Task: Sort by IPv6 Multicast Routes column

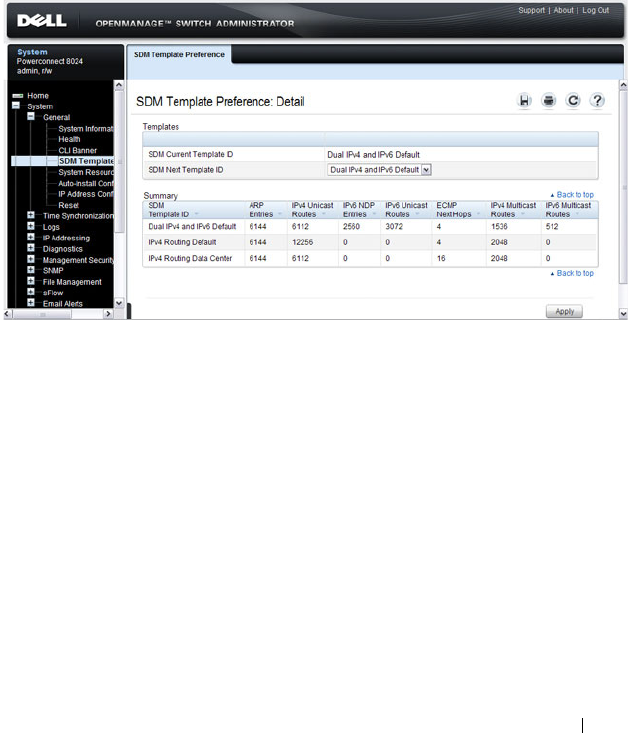Action: 569,210
